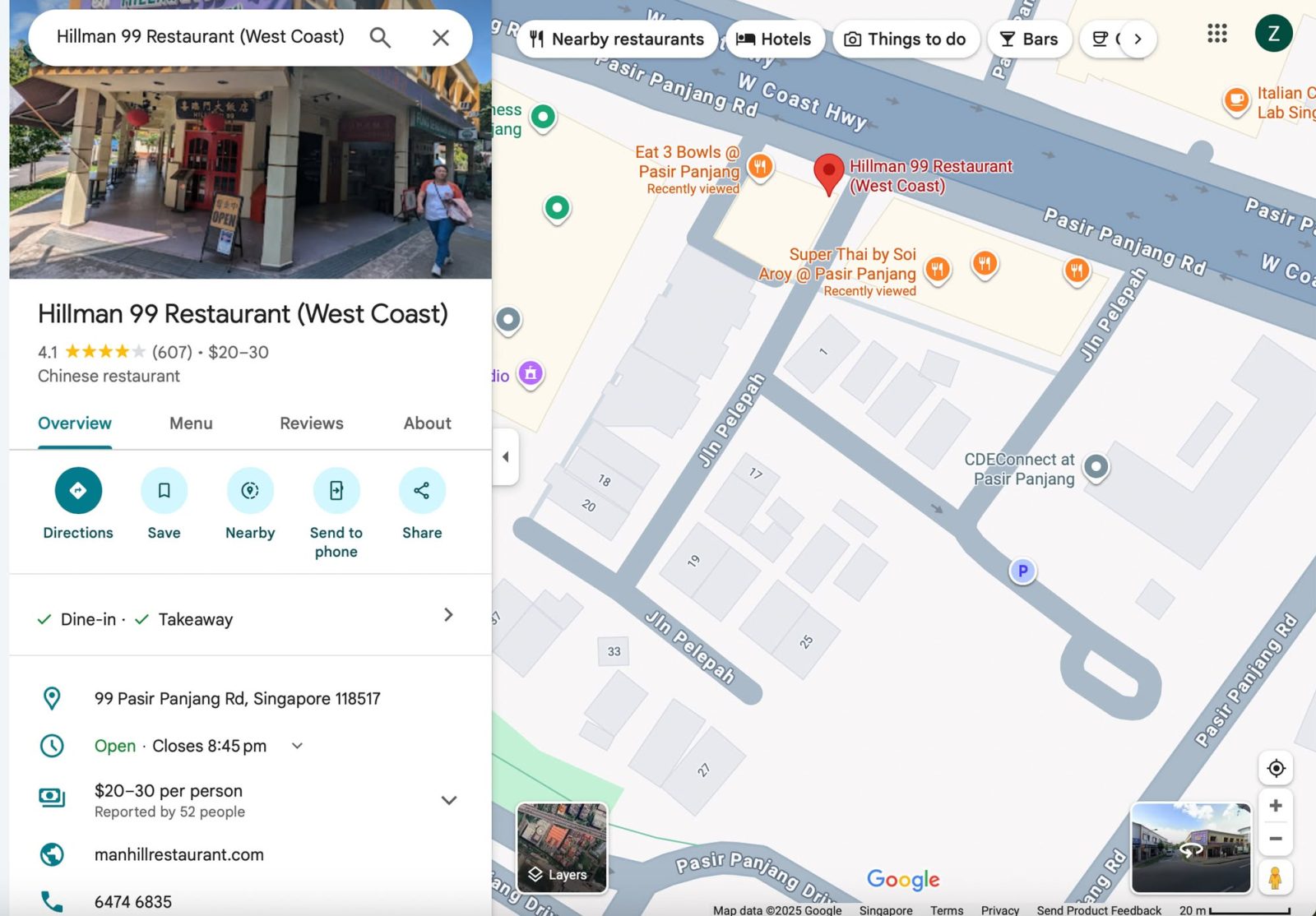Image resolution: width=1316 pixels, height=916 pixels.
Task: Click address 99 Pasir Panjang Rd
Action: (238, 699)
